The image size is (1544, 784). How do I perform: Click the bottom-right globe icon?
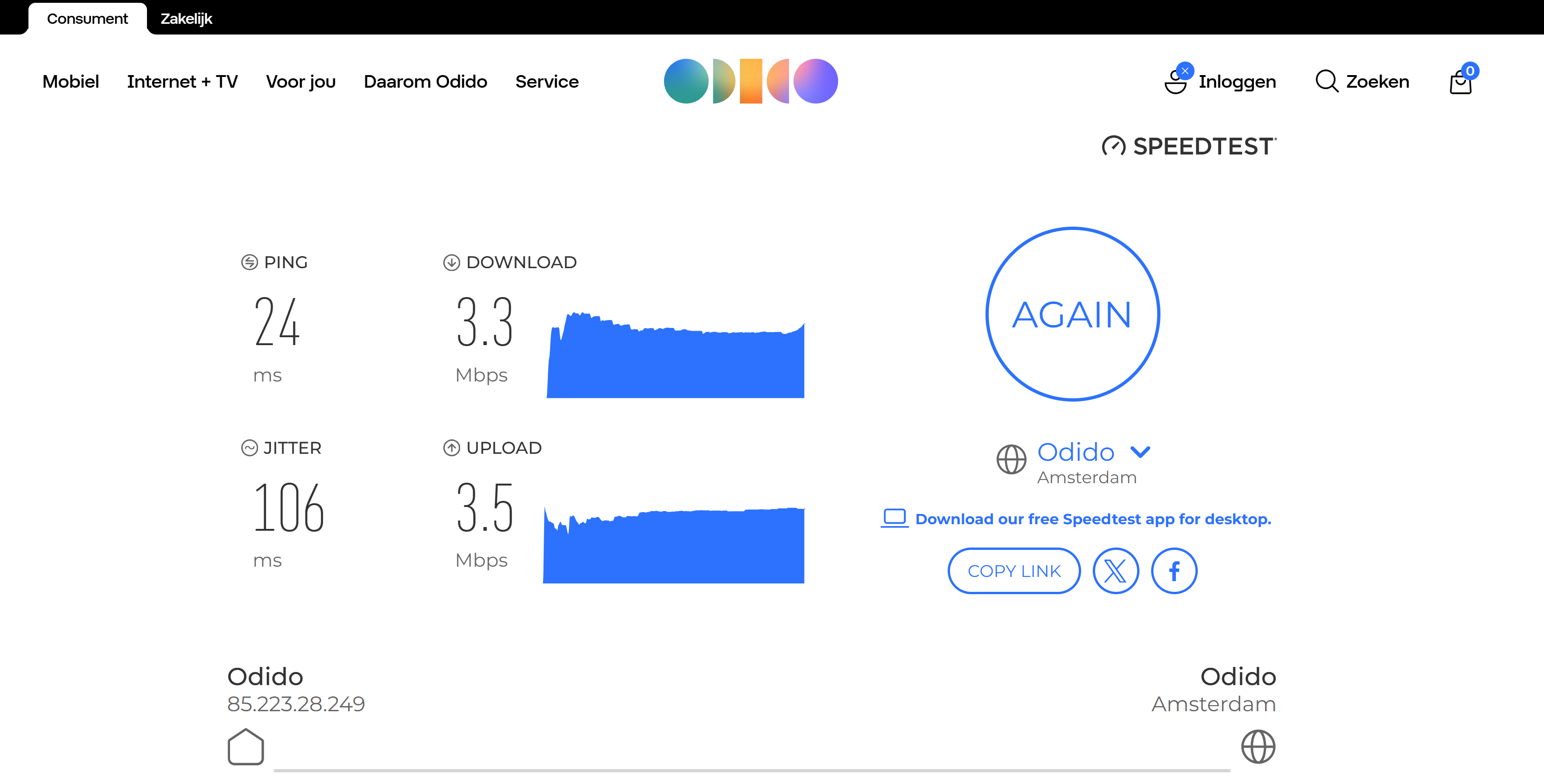tap(1258, 747)
